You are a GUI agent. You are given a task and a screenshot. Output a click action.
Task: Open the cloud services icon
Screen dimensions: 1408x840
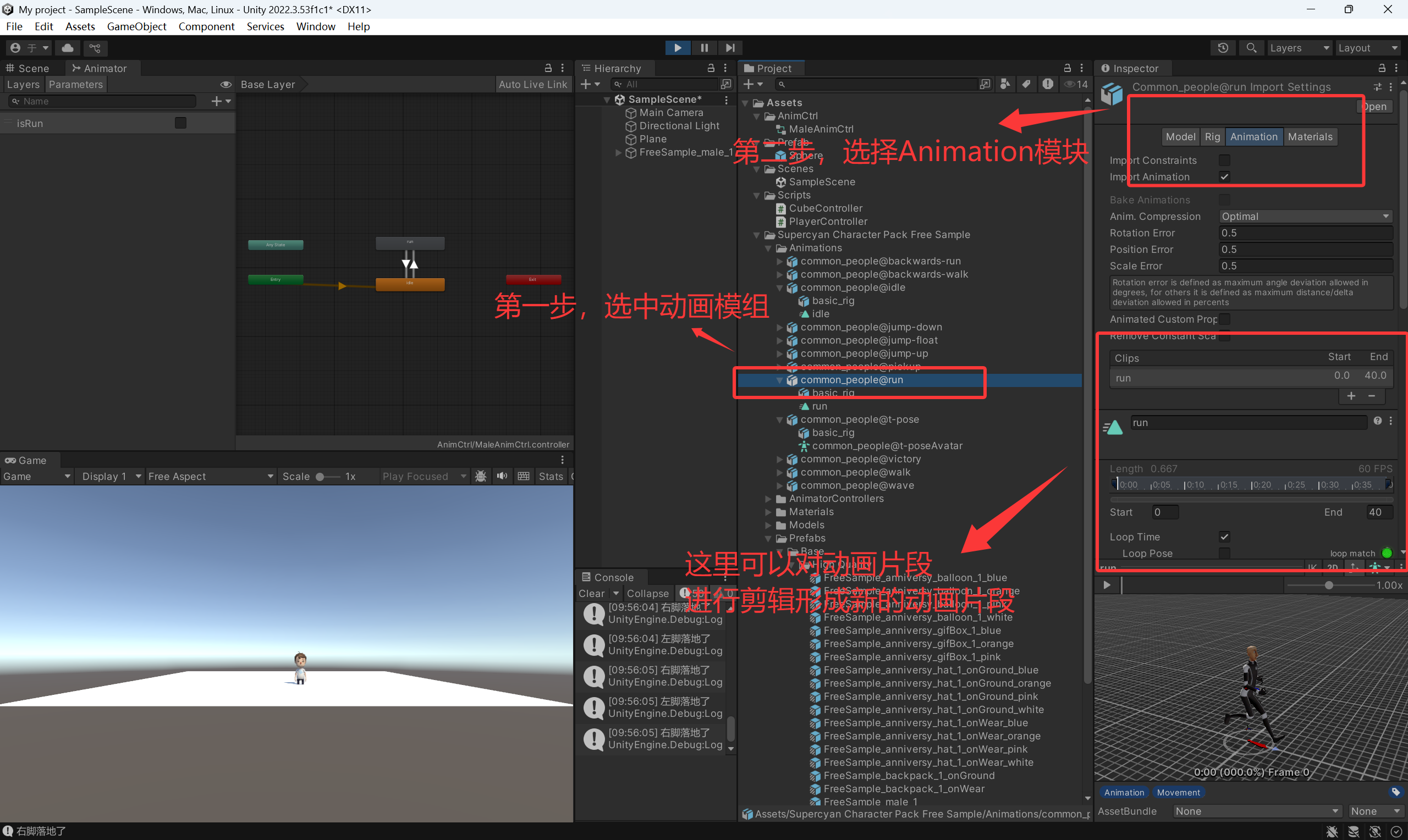point(67,48)
